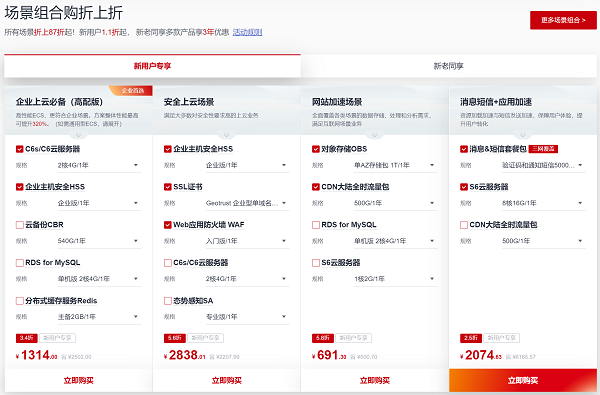
Task: Click the ¥1314 price text
Action: 37,356
